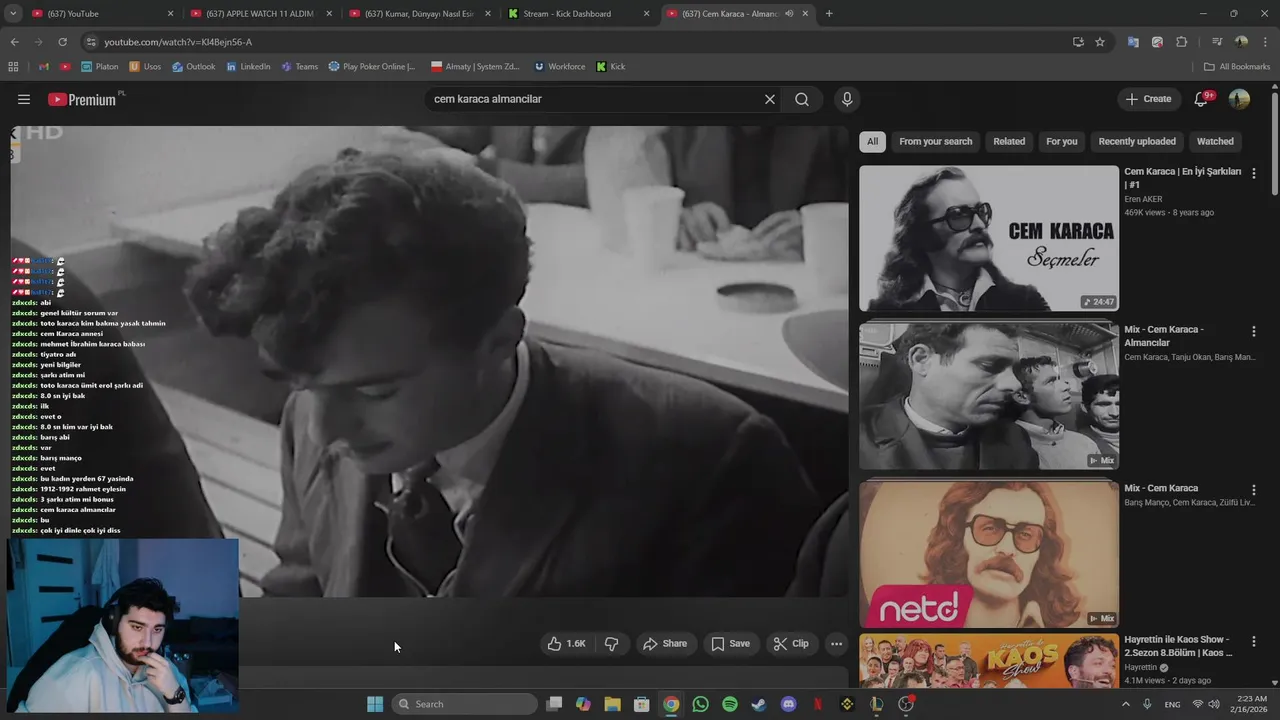The height and width of the screenshot is (720, 1280).
Task: Open the Teams bookmark
Action: point(299,67)
